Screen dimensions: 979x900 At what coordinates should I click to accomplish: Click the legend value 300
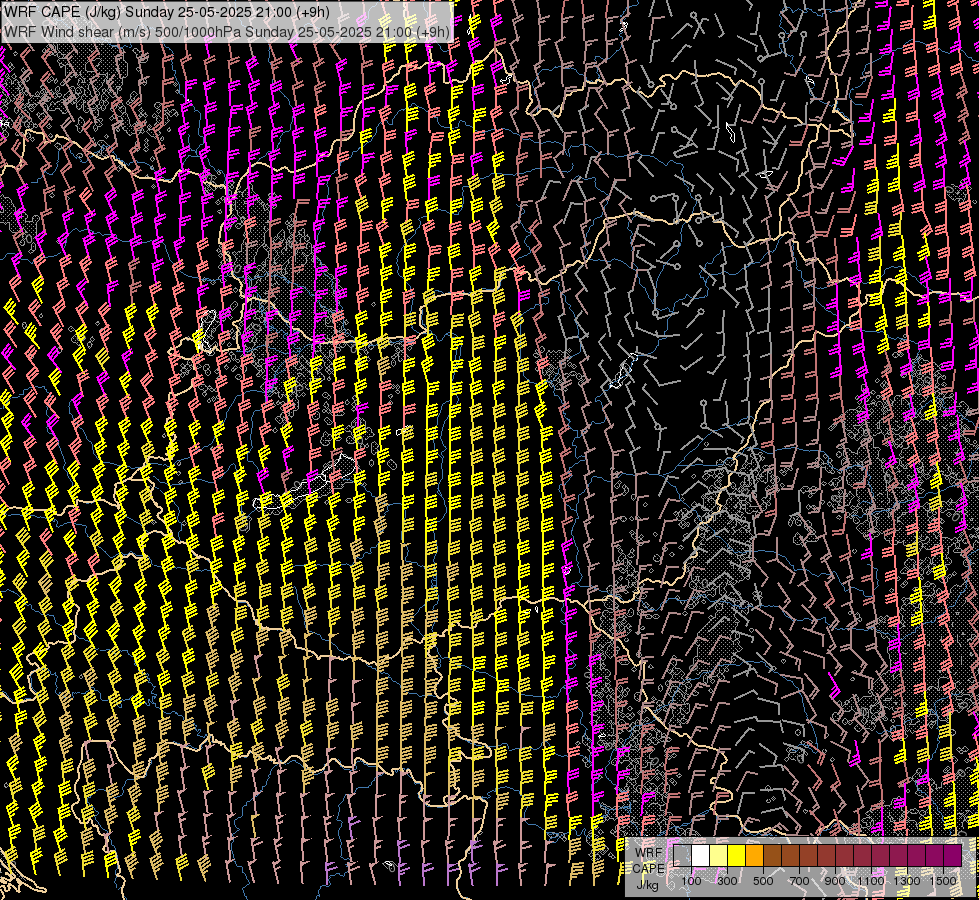(727, 881)
